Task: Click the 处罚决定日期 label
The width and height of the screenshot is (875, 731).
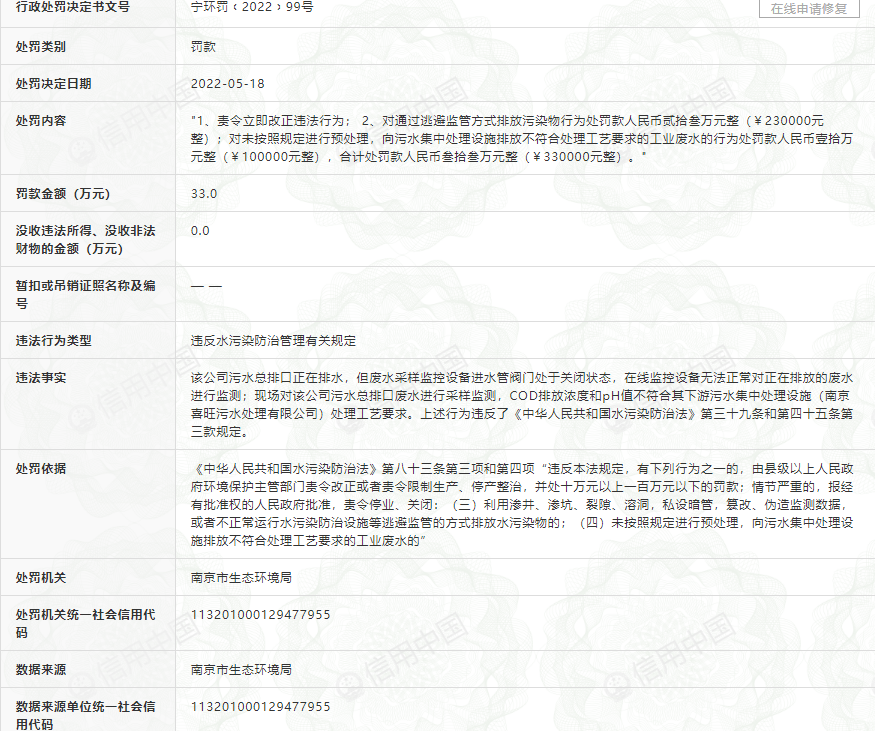Action: coord(54,84)
